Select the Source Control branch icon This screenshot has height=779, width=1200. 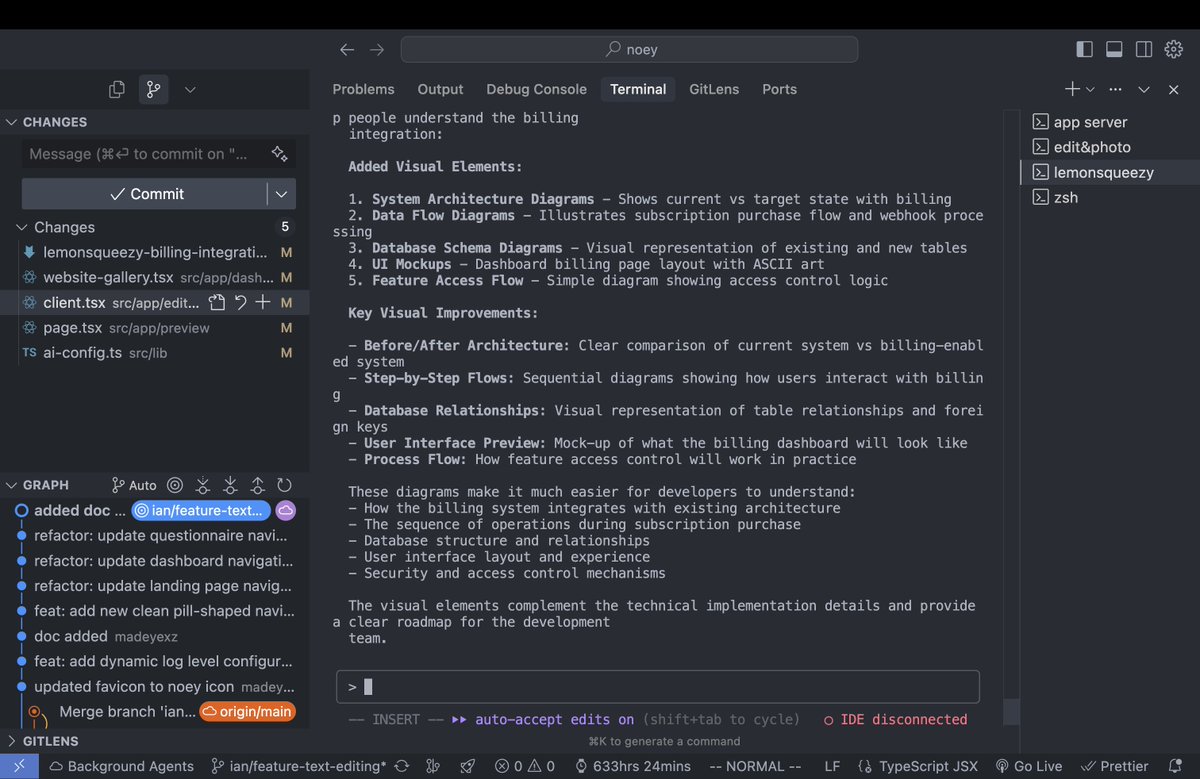153,89
